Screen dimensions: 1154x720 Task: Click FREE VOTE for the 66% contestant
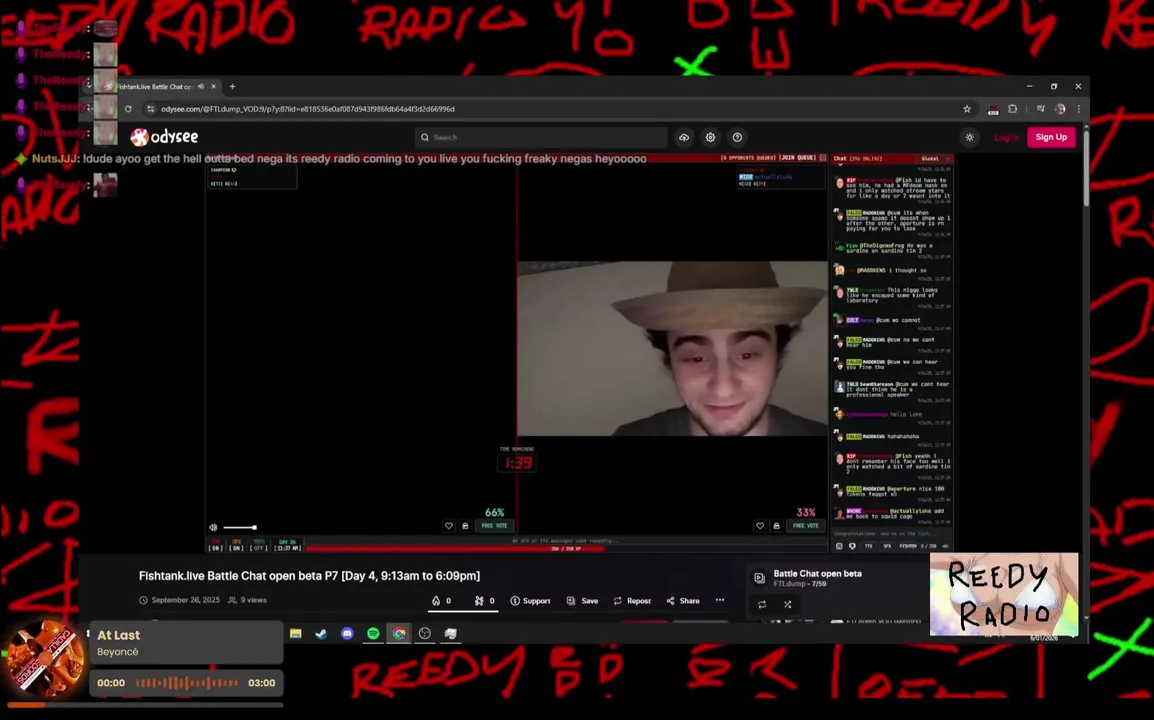[x=495, y=526]
